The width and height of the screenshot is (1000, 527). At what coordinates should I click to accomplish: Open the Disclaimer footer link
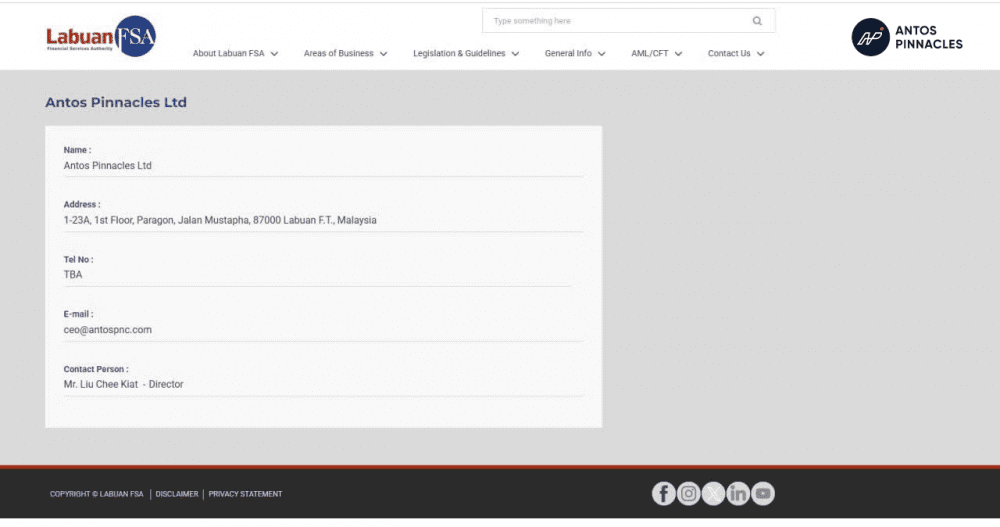coord(177,494)
